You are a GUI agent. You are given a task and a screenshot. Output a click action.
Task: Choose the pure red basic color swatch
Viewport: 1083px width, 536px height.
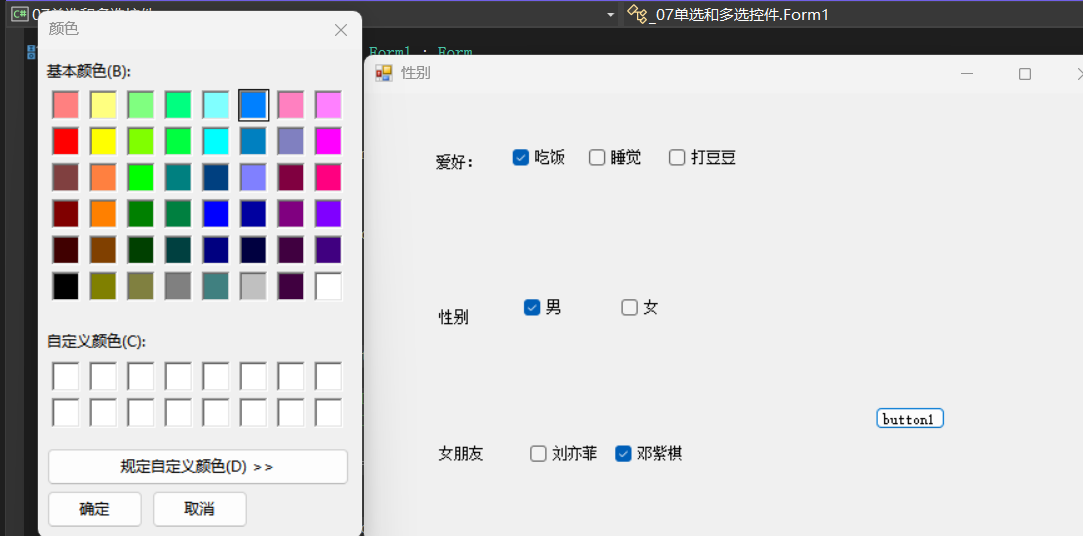[66, 141]
